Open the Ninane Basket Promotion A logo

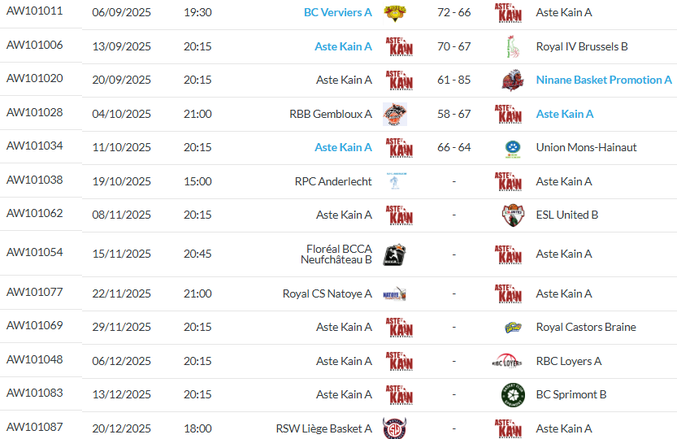513,80
